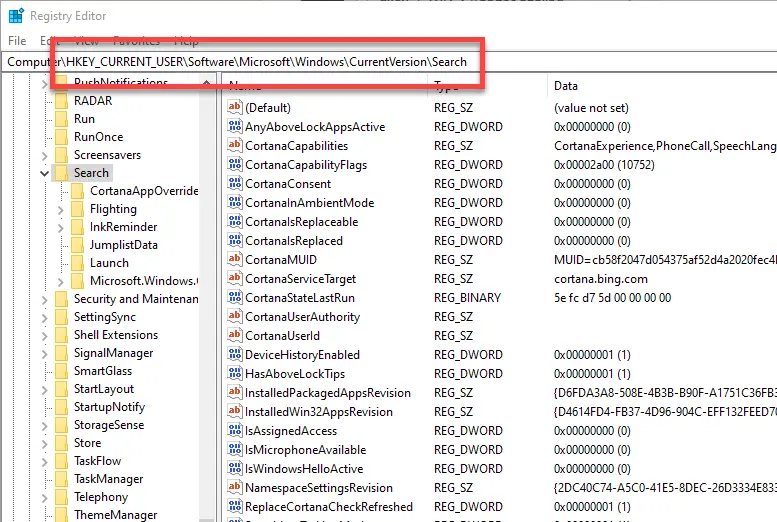Viewport: 777px width, 522px height.
Task: Expand the Microsoft.Windows subkey
Action: click(x=60, y=282)
